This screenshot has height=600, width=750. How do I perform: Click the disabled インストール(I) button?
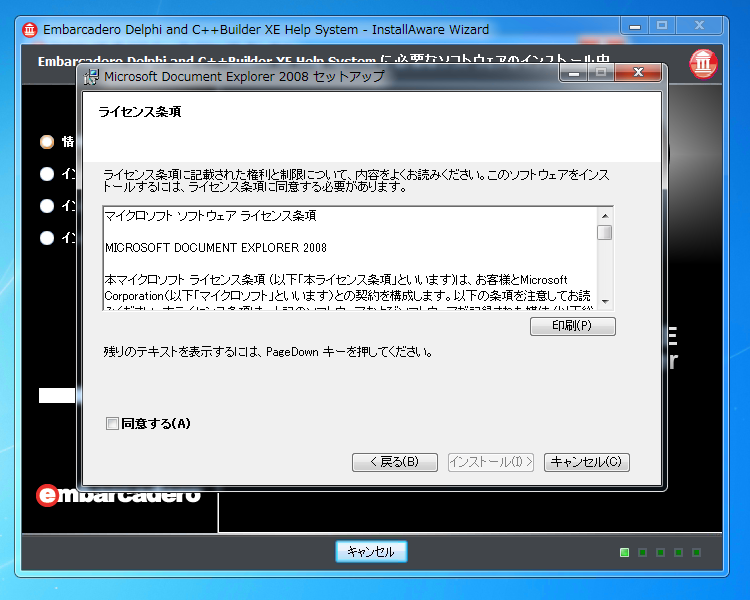[x=491, y=462]
